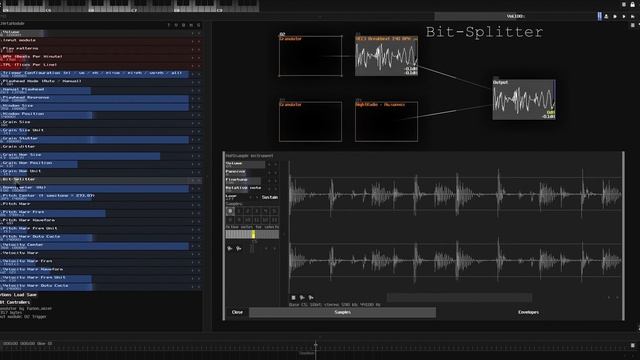The width and height of the screenshot is (640, 360).
Task: Select sample slot 0 in the Samples grid
Action: (x=230, y=211)
